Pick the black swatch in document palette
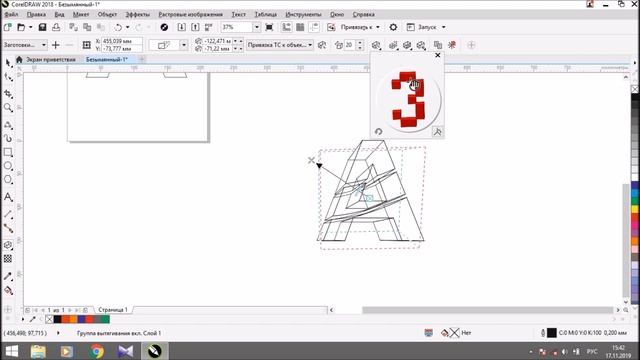This screenshot has height=360, width=640. tap(58, 319)
